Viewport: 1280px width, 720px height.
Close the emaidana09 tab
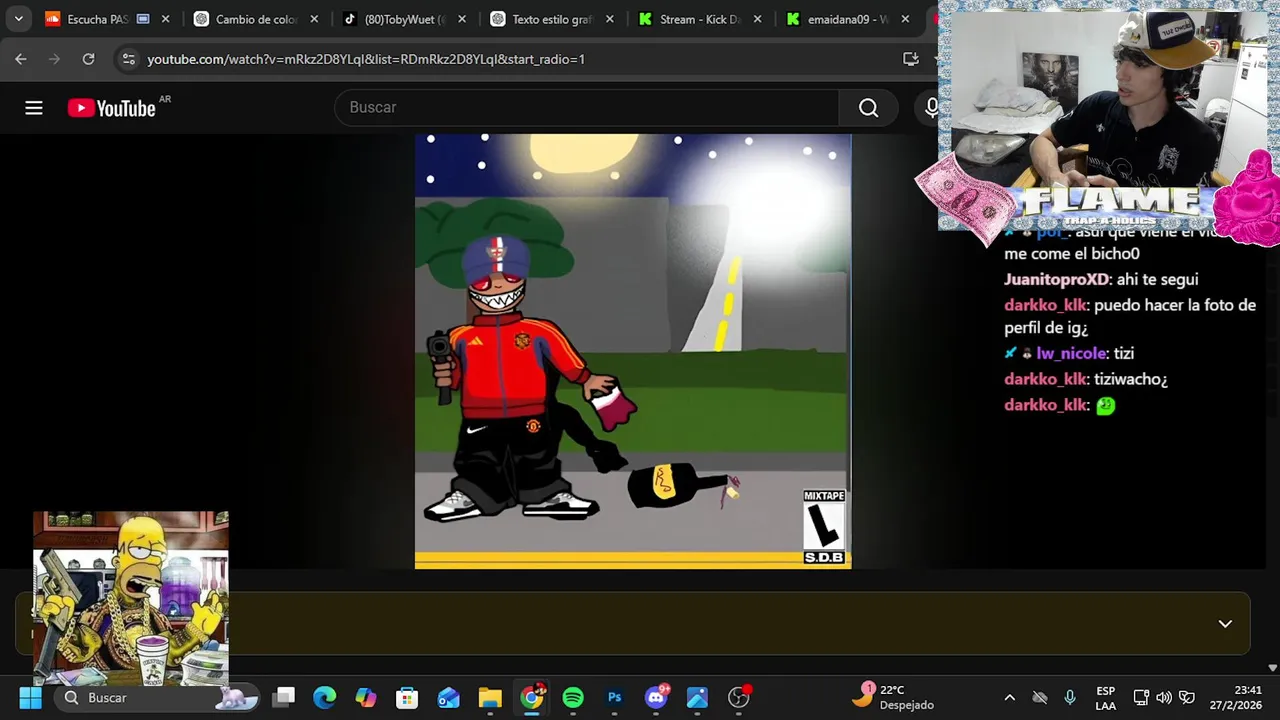(x=905, y=19)
